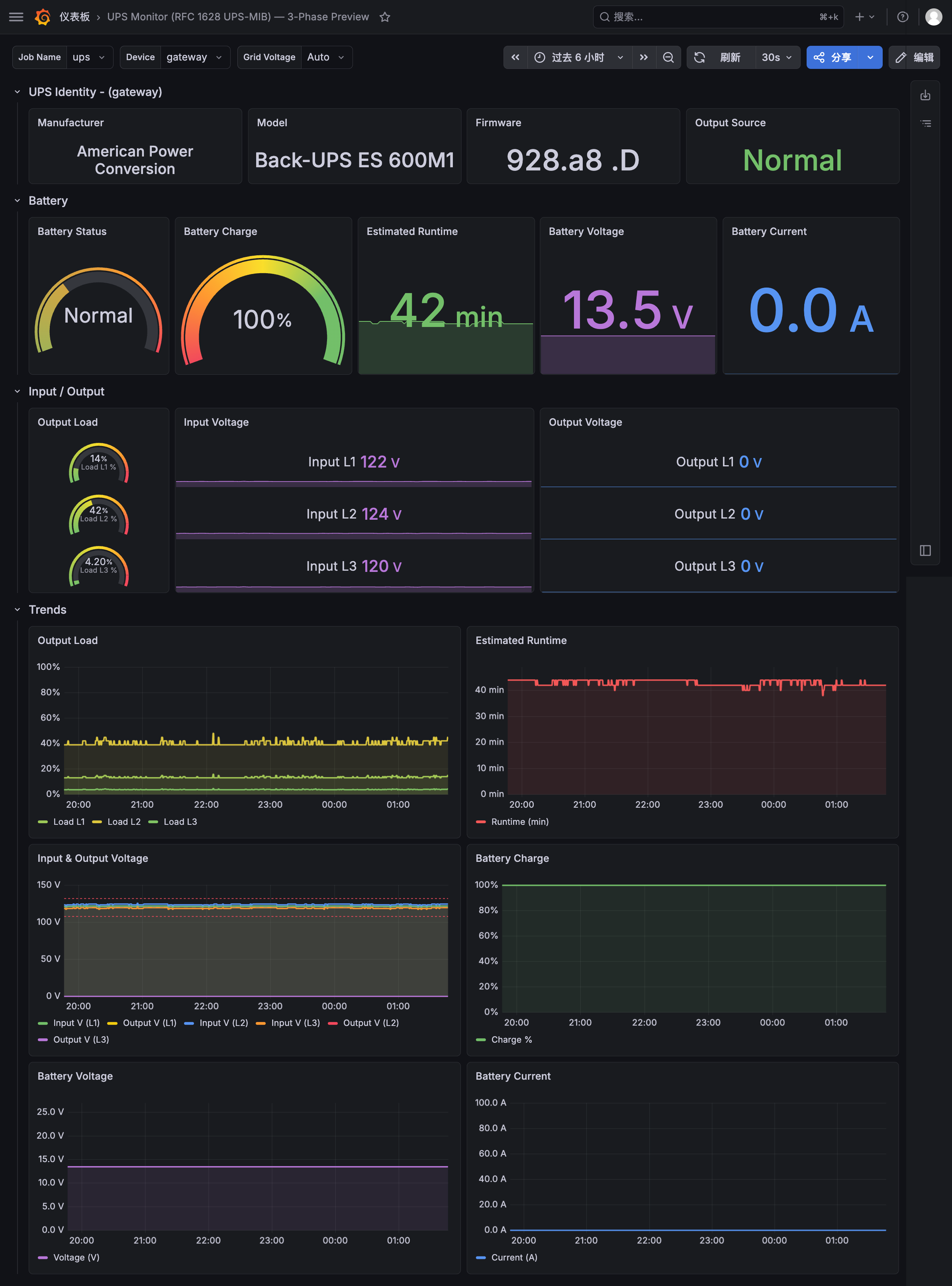Click the search input field
The height and width of the screenshot is (1286, 952).
pos(718,17)
